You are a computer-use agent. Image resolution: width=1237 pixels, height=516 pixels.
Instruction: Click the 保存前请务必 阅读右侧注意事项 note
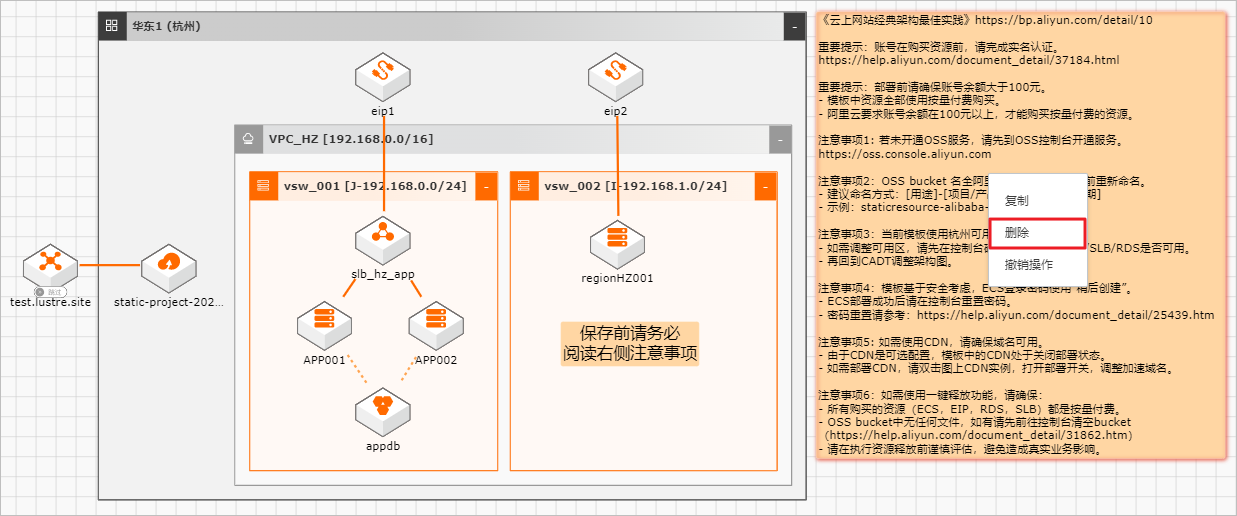(629, 344)
